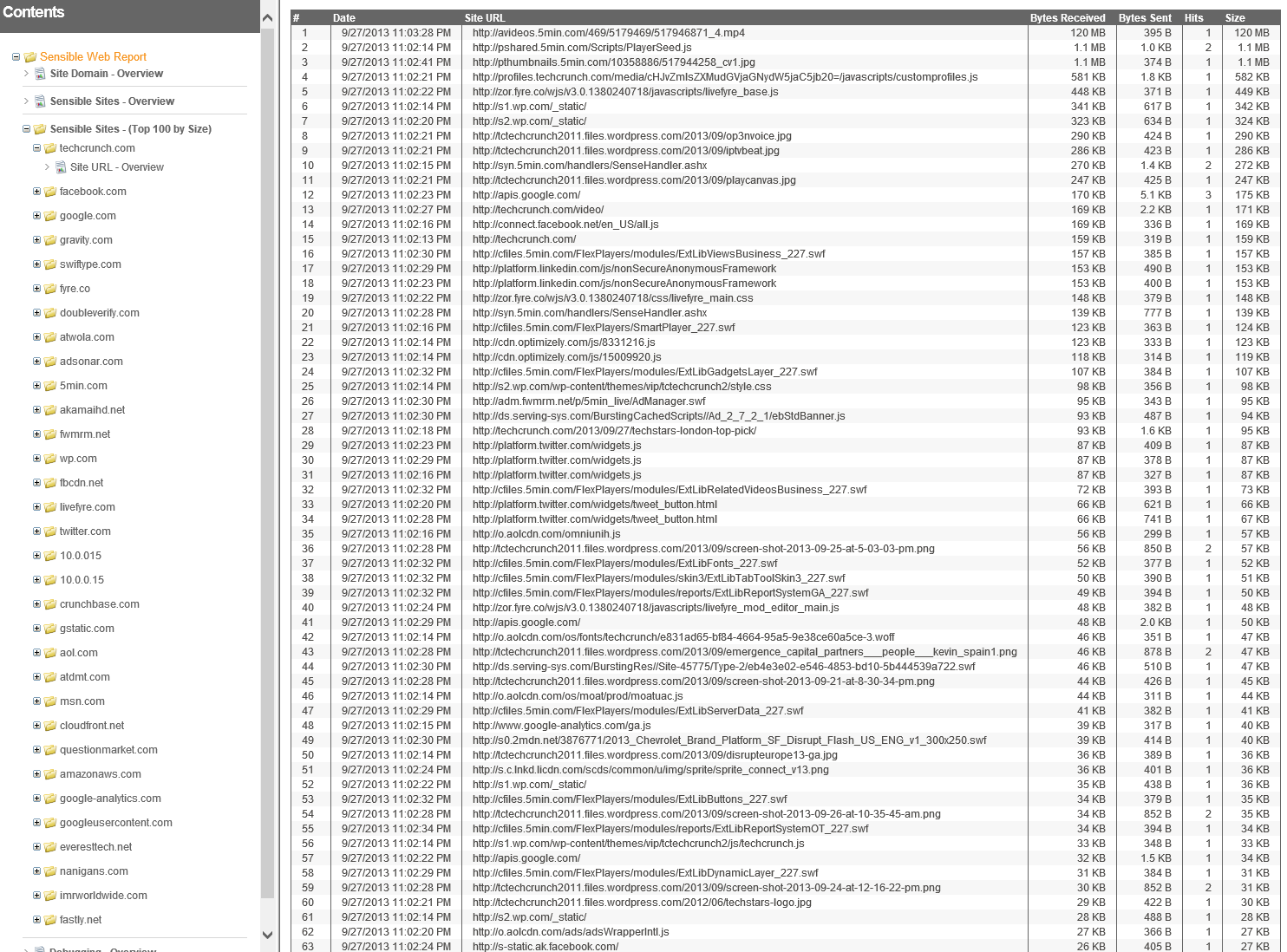Expand the 5min.com tree node
1287x952 pixels.
point(36,385)
